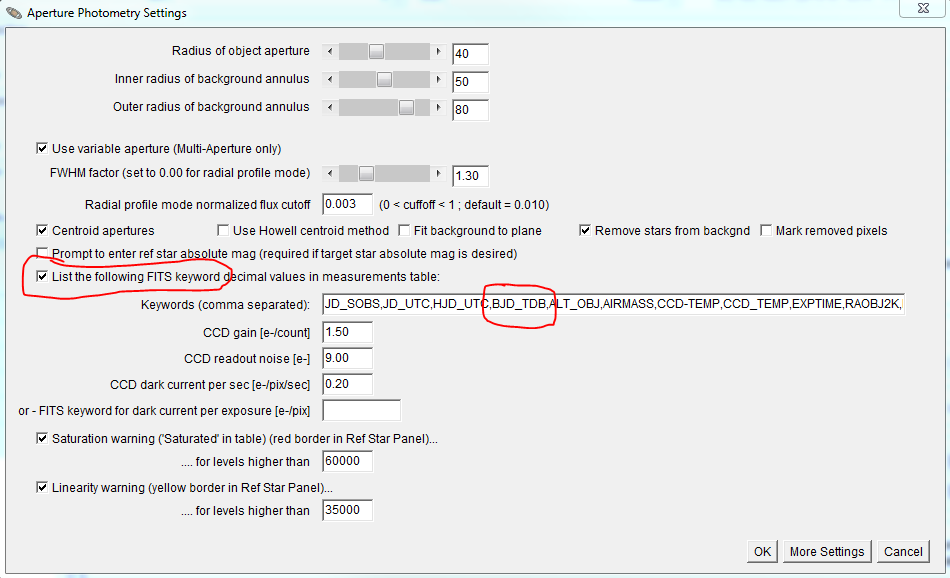Uncheck Centroid apertures option
Screen dimensions: 950x578
point(42,231)
